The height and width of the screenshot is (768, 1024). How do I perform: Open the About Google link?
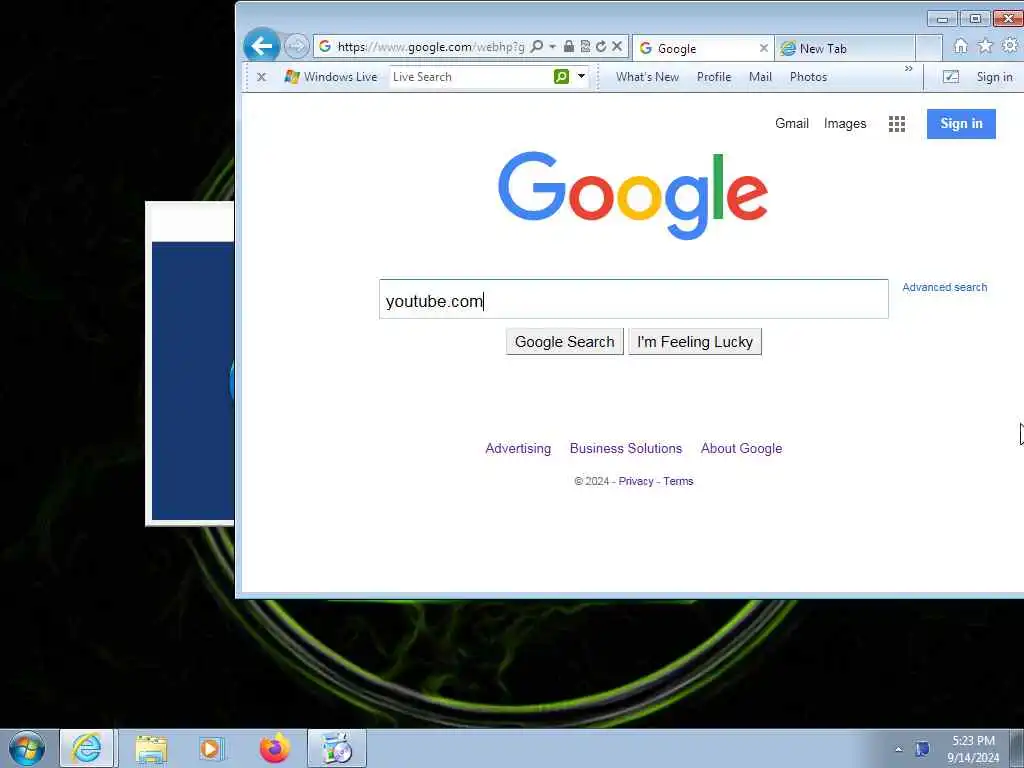[x=741, y=449]
